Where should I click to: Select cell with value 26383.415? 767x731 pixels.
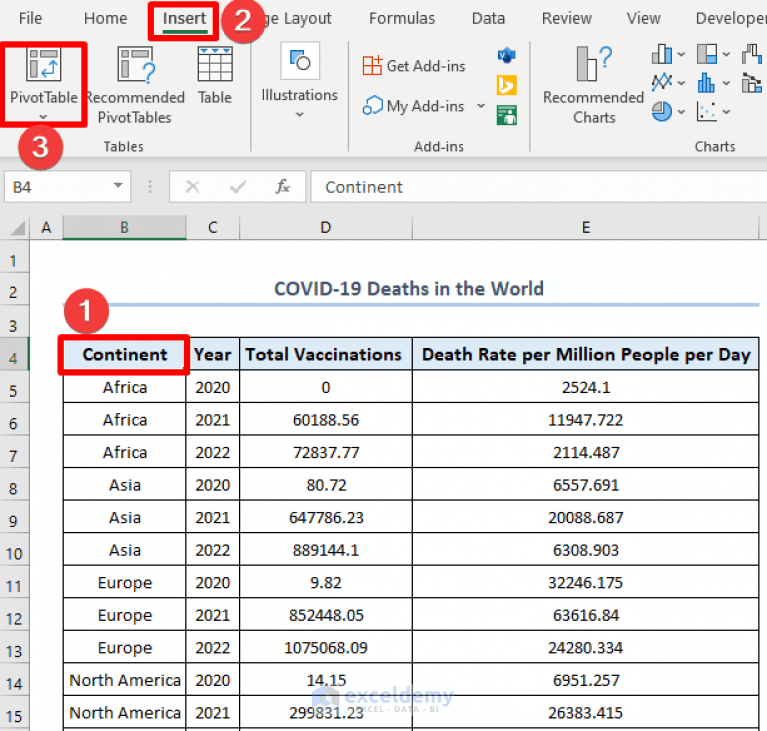pos(586,712)
